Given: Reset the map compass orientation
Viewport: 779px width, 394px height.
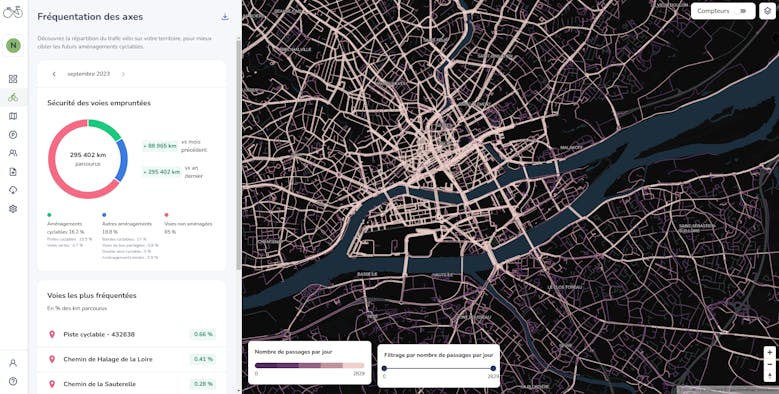Looking at the screenshot, I should click(x=770, y=376).
